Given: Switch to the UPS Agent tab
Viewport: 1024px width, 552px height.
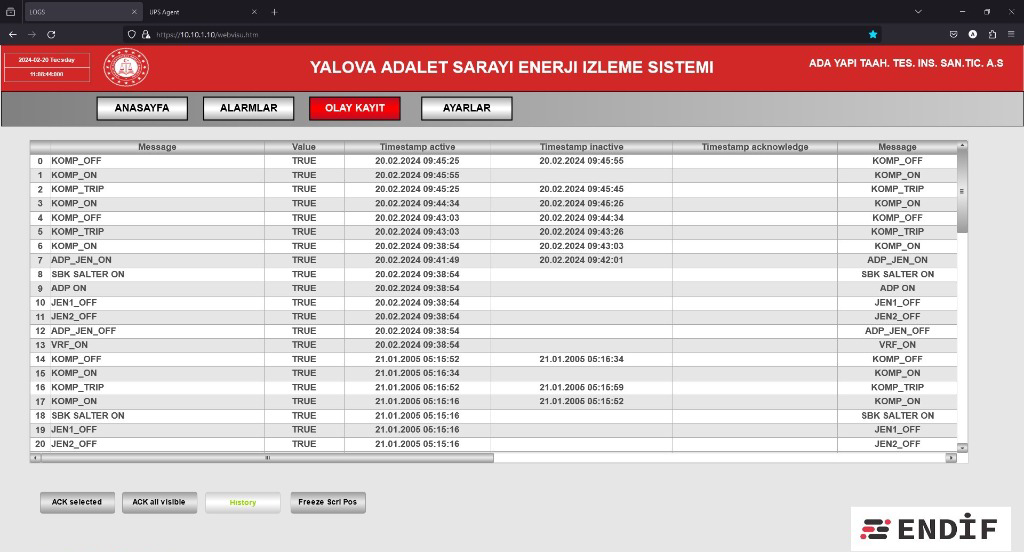Looking at the screenshot, I should (x=200, y=12).
